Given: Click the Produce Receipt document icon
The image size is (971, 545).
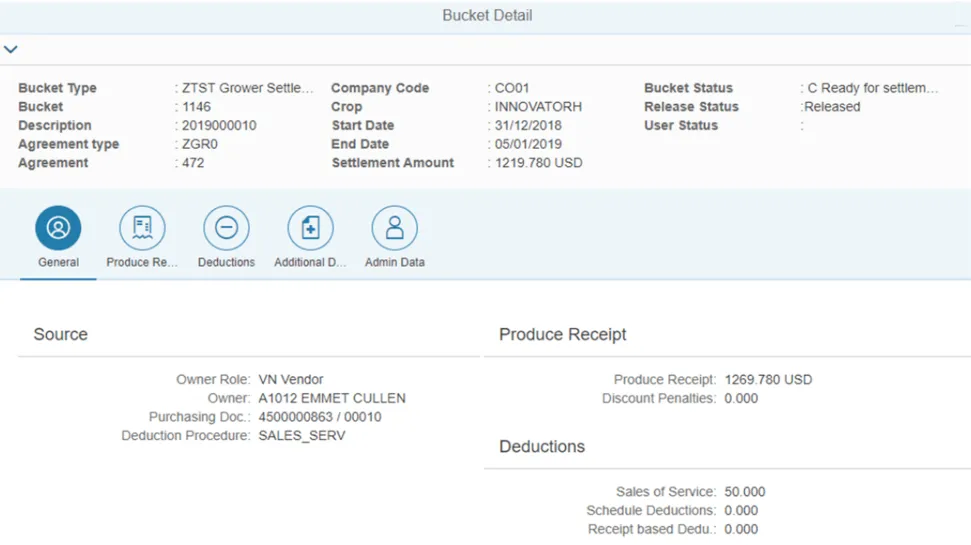Looking at the screenshot, I should (x=142, y=228).
